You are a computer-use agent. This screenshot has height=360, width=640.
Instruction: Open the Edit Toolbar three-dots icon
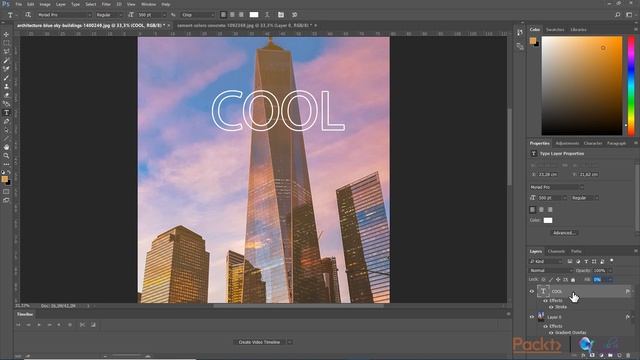(x=6, y=164)
